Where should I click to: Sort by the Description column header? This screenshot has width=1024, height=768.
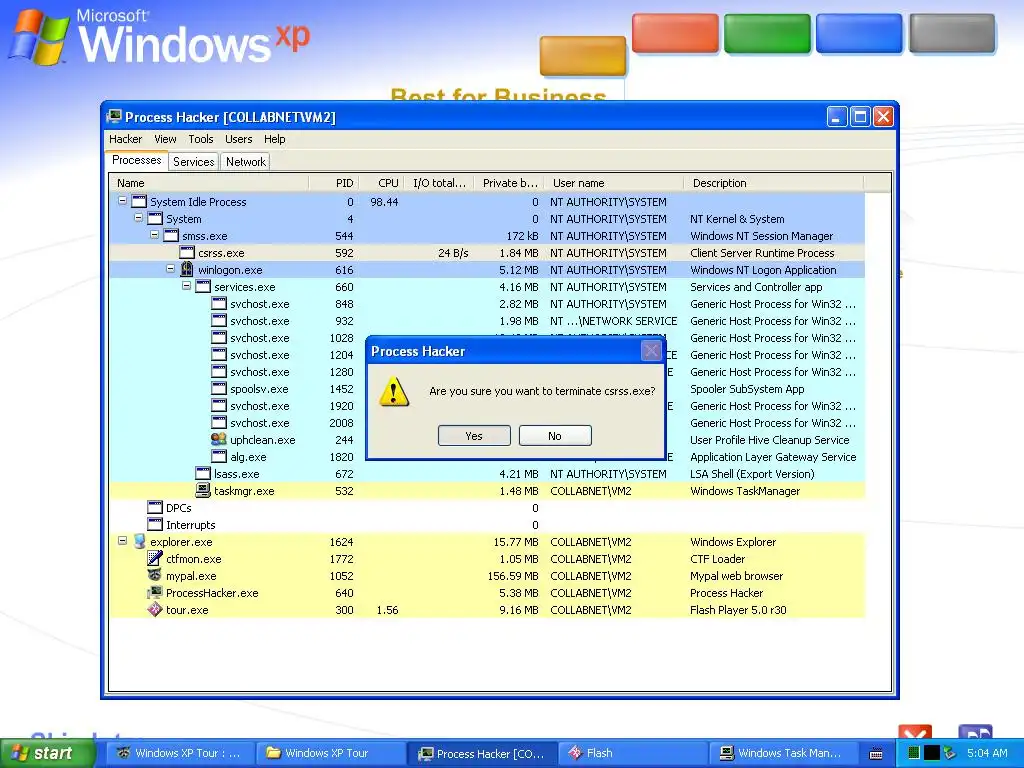(774, 183)
